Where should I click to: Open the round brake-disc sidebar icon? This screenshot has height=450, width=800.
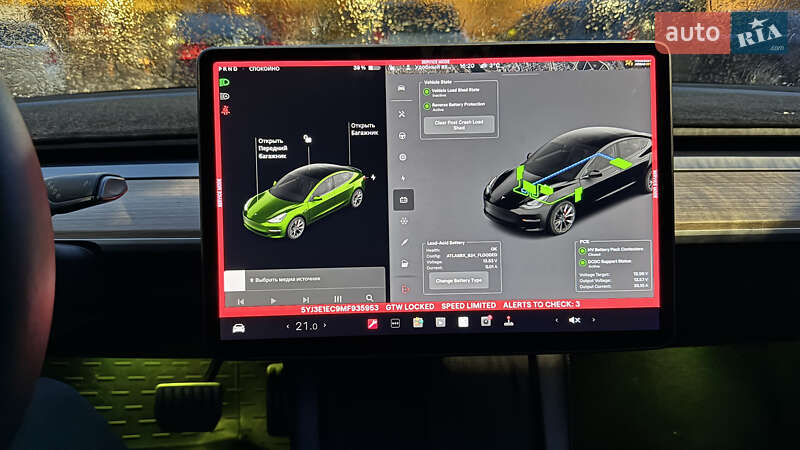point(403,157)
